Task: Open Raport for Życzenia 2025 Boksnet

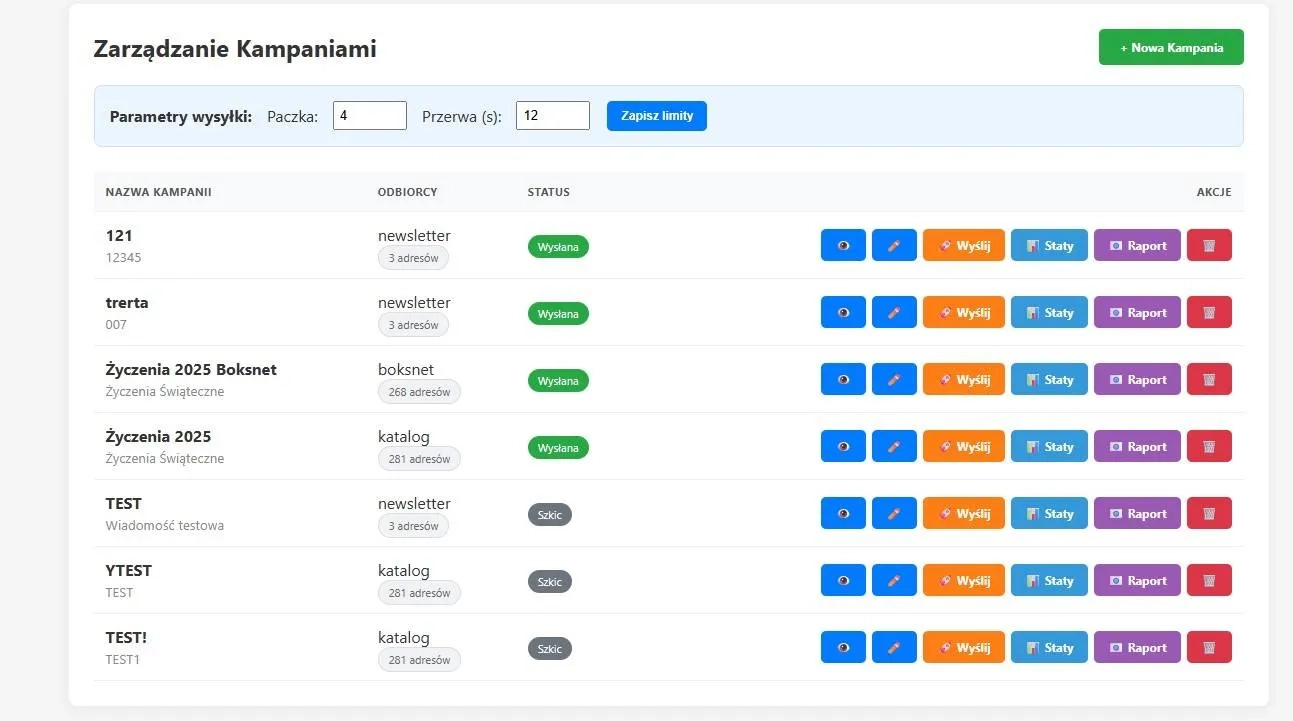Action: tap(1137, 380)
